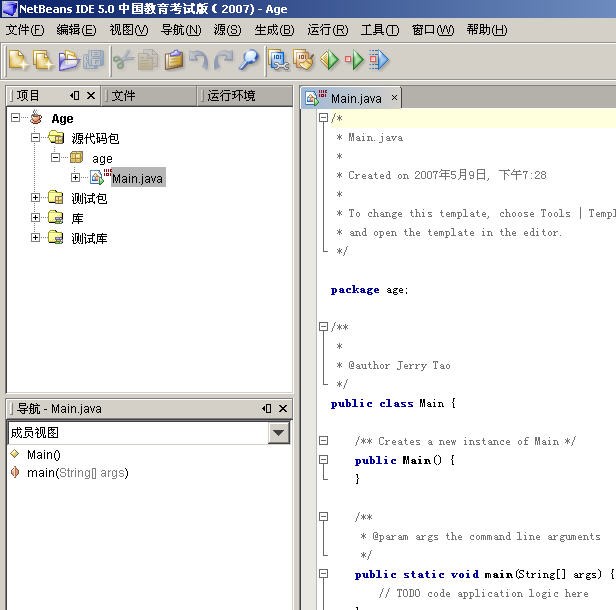This screenshot has height=610, width=616.
Task: Expand the 测试包 tree node
Action: (x=35, y=197)
